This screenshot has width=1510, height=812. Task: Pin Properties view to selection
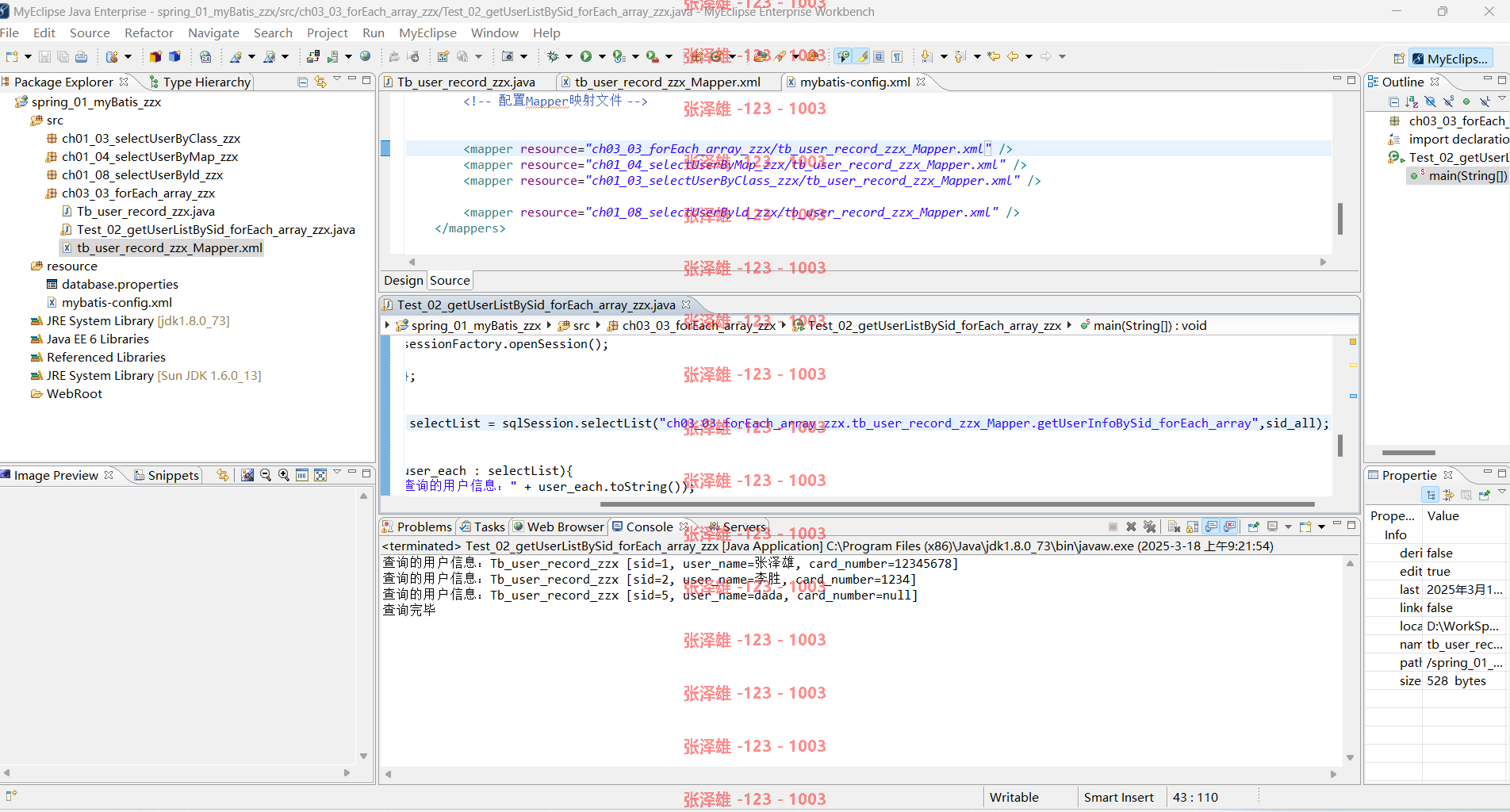tap(1485, 495)
